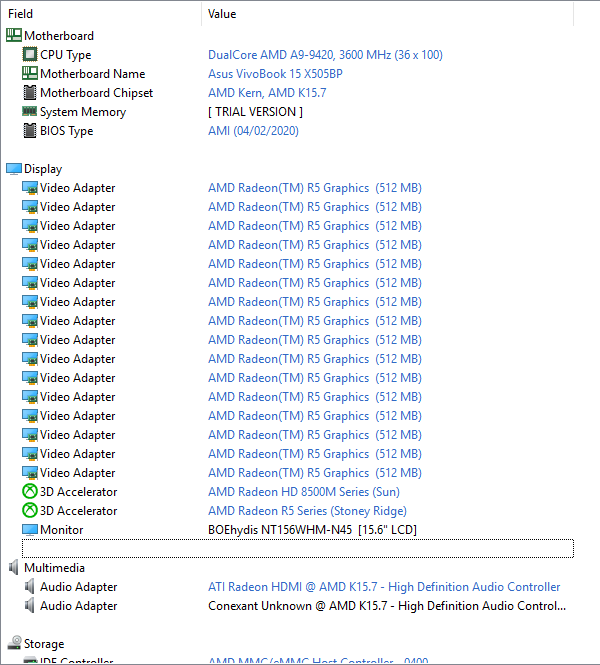Select the 3D Accelerator label of the Sun row
The height and width of the screenshot is (665, 600).
tap(78, 492)
